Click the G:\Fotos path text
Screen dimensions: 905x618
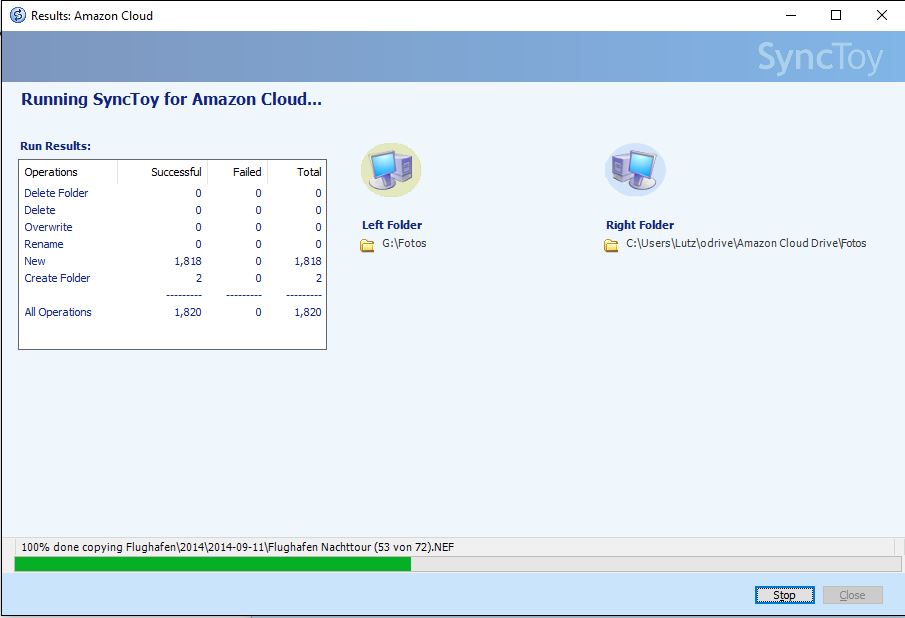(x=404, y=244)
